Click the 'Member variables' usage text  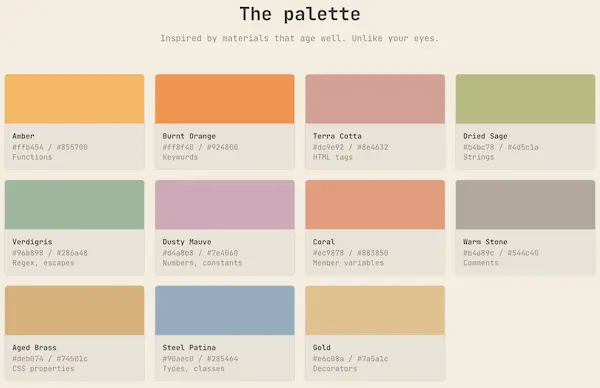[x=348, y=263]
